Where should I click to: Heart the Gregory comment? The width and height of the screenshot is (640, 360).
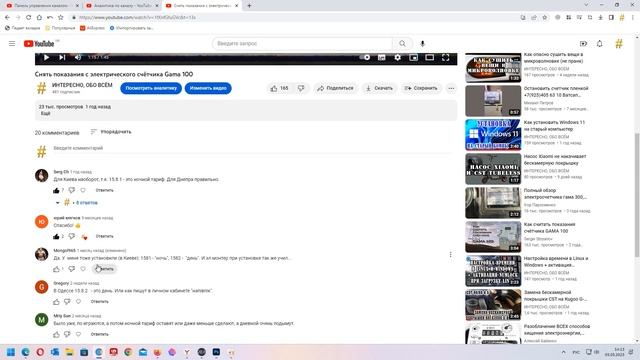[x=78, y=302]
